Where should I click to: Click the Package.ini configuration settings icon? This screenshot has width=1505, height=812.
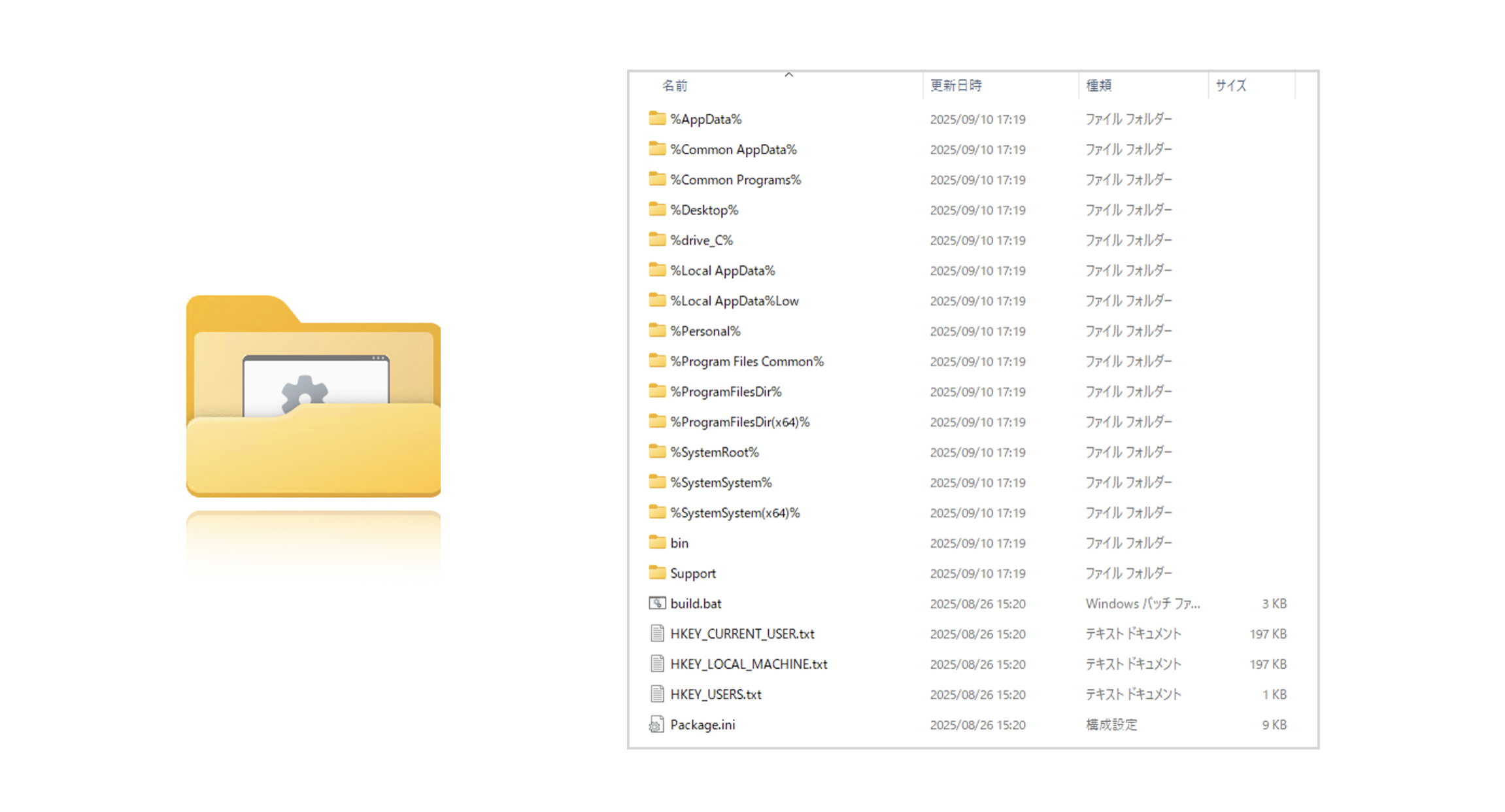656,724
